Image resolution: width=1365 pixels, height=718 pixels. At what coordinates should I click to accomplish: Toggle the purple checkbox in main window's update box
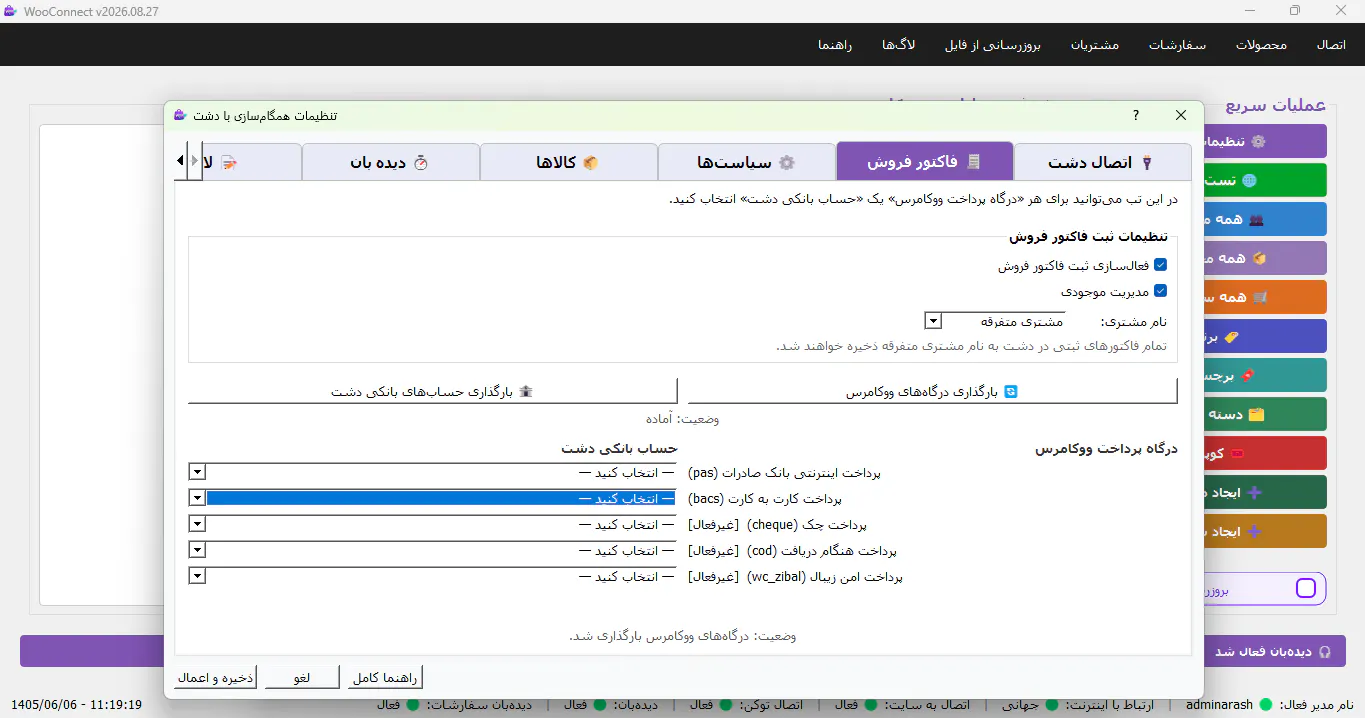[1305, 588]
